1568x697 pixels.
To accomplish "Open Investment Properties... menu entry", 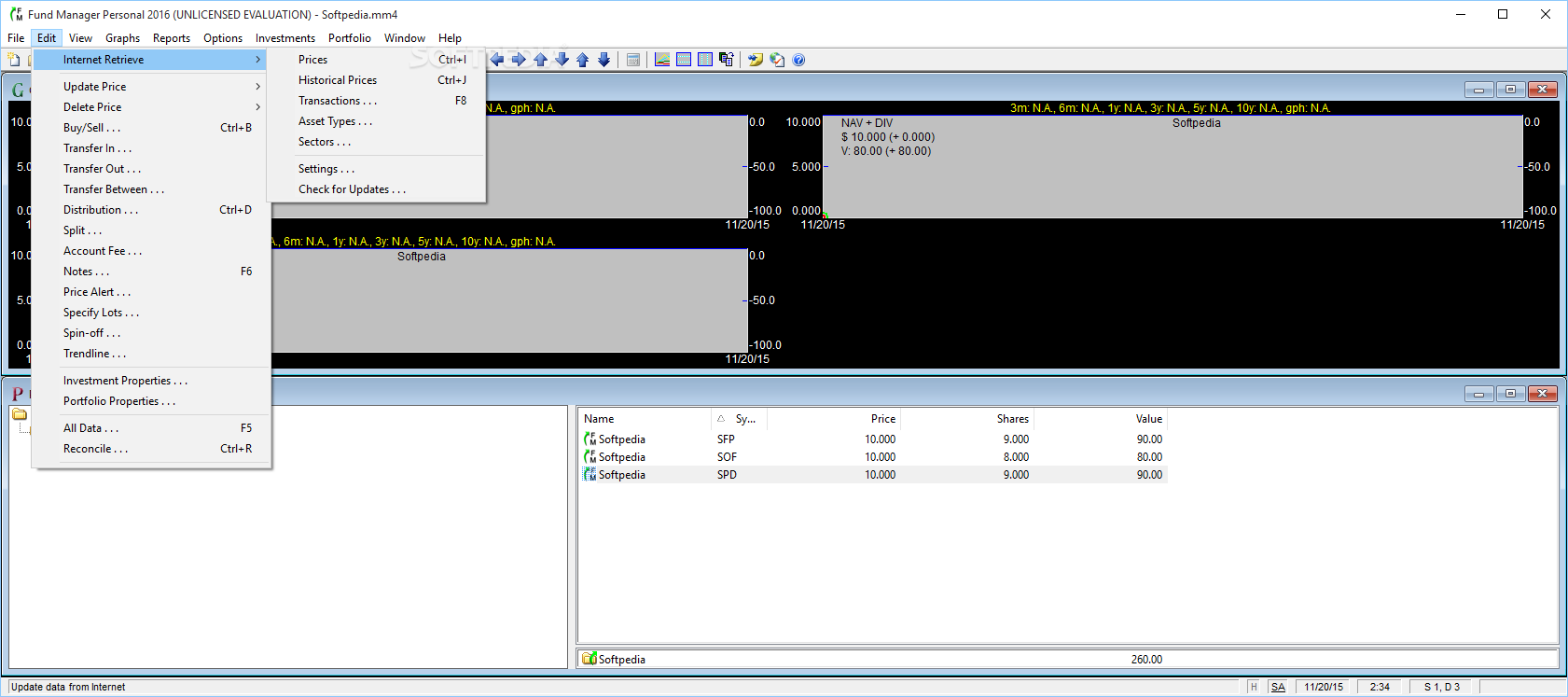I will (151, 381).
